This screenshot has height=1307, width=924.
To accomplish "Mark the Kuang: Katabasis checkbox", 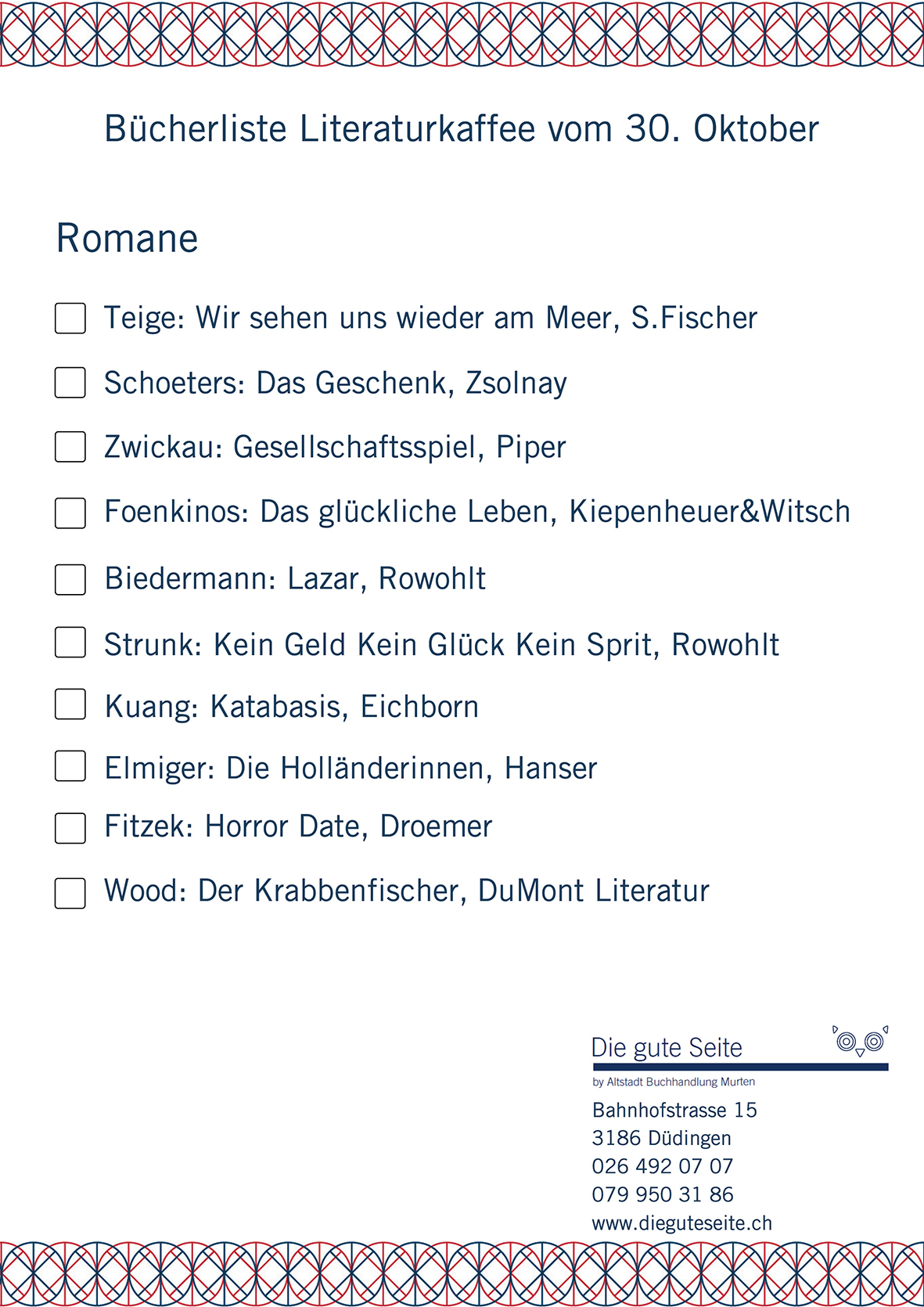I will click(70, 704).
